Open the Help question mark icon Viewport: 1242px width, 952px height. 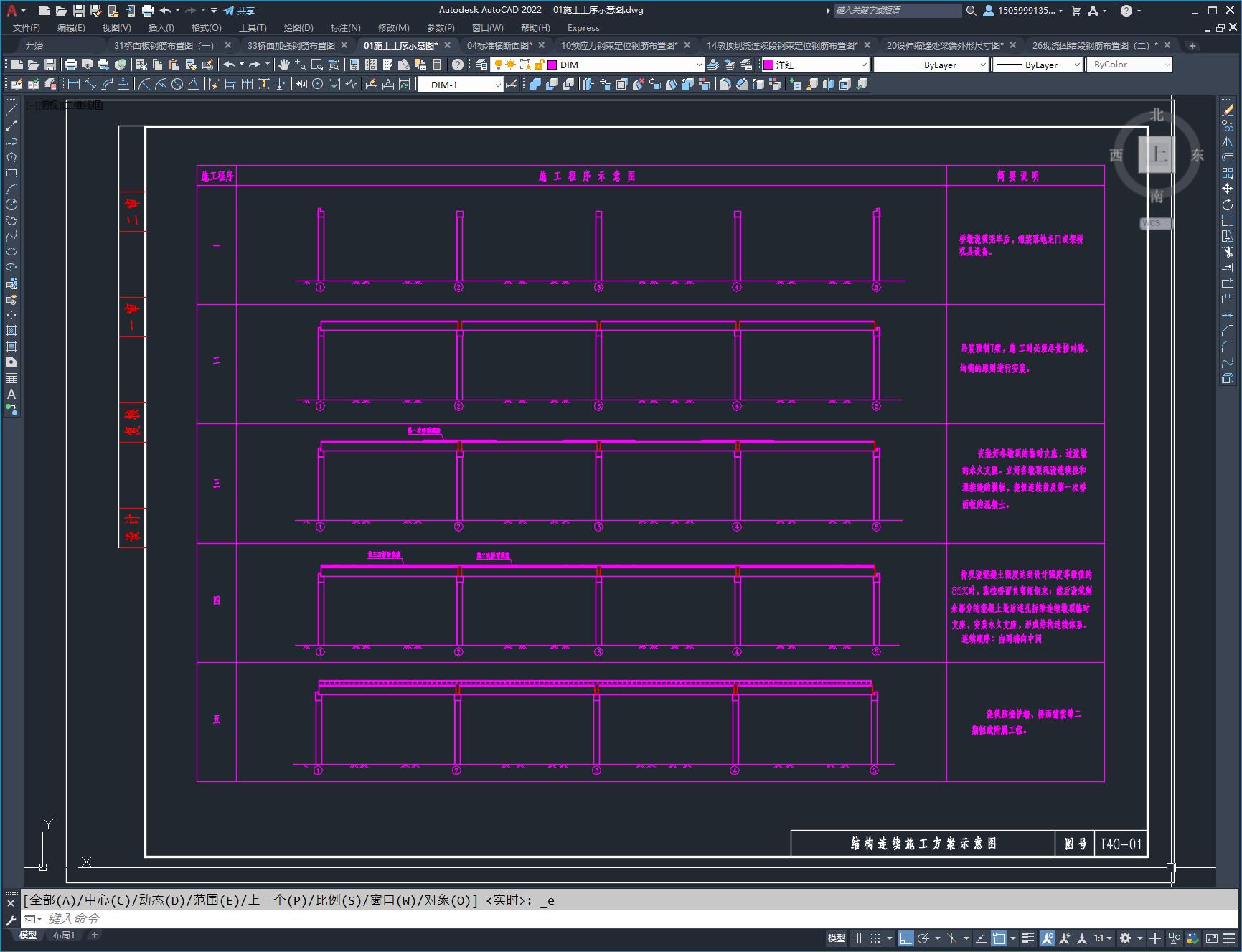457,65
